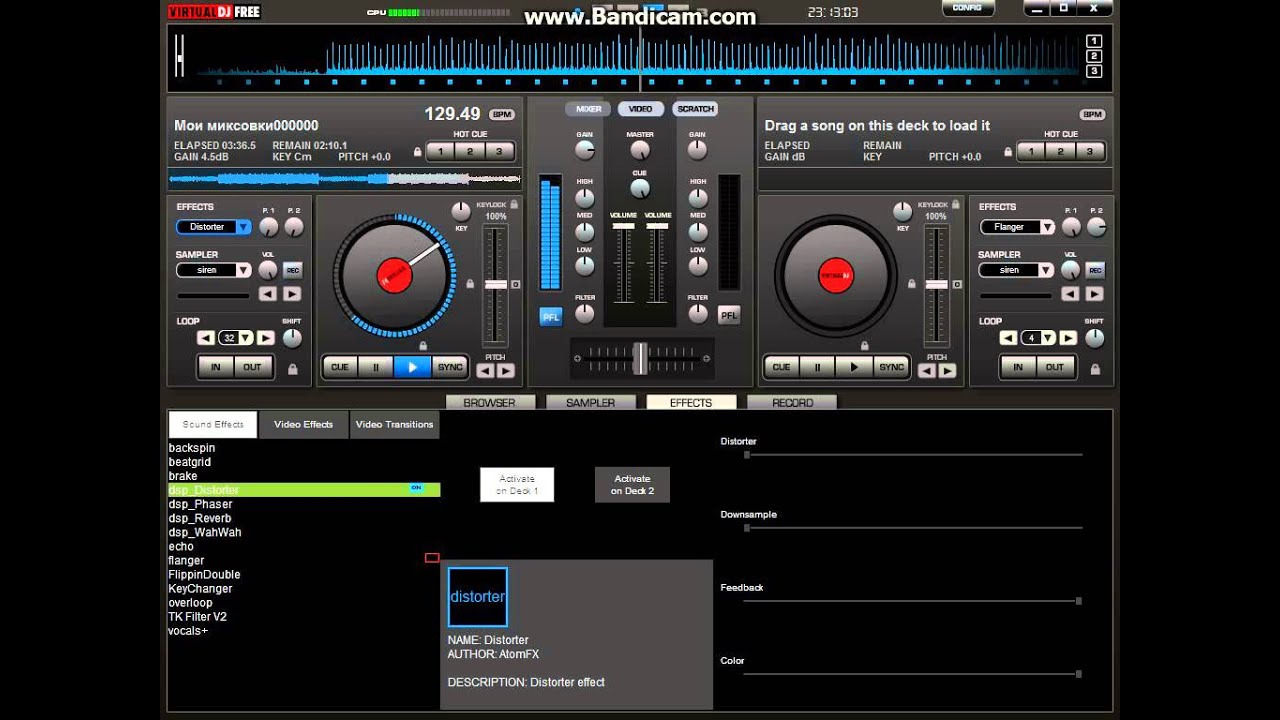Screen dimensions: 1280x720
Task: Double deck 1 loop length with right arrow
Action: [x=264, y=338]
